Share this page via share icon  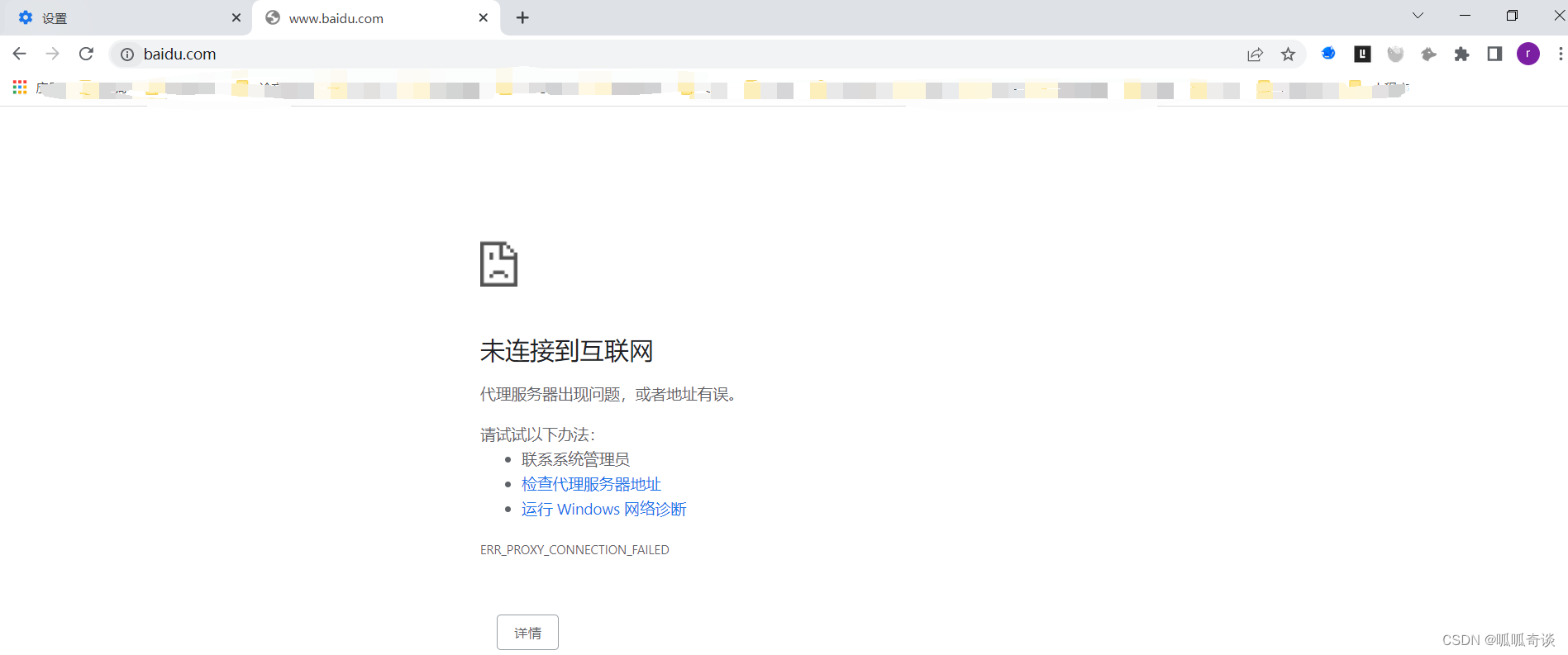1255,55
